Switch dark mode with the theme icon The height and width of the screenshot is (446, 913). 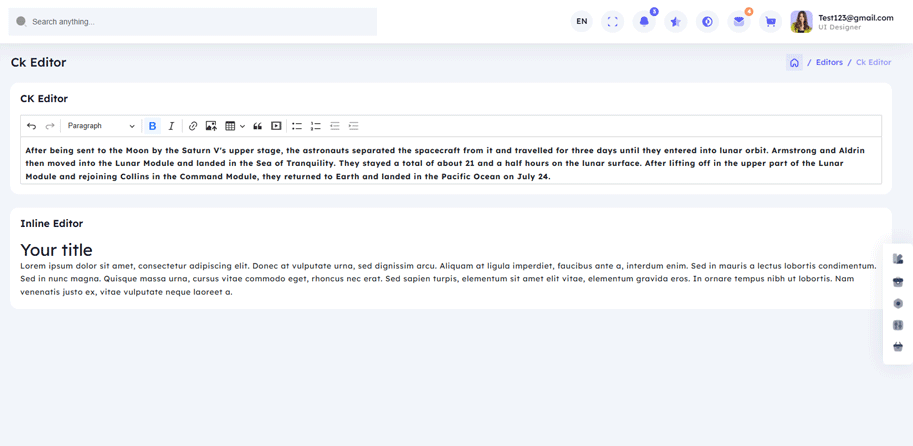coord(707,21)
